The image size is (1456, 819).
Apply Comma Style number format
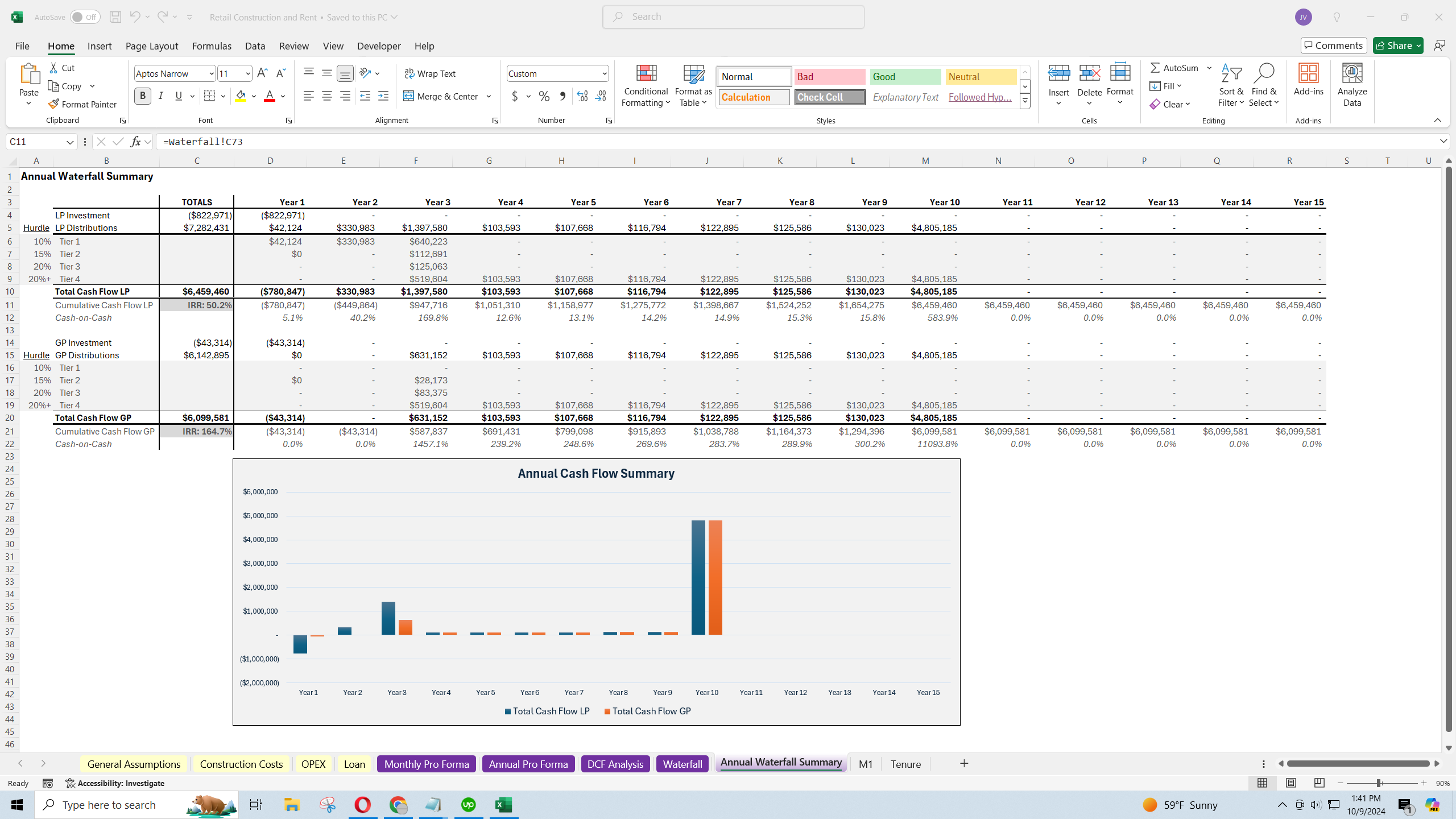[x=562, y=96]
